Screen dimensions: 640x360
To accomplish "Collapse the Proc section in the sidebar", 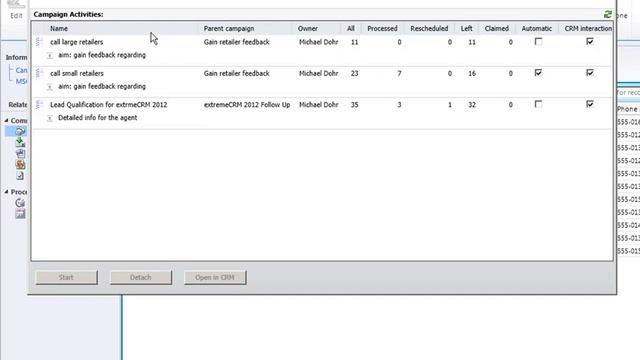I will point(7,191).
